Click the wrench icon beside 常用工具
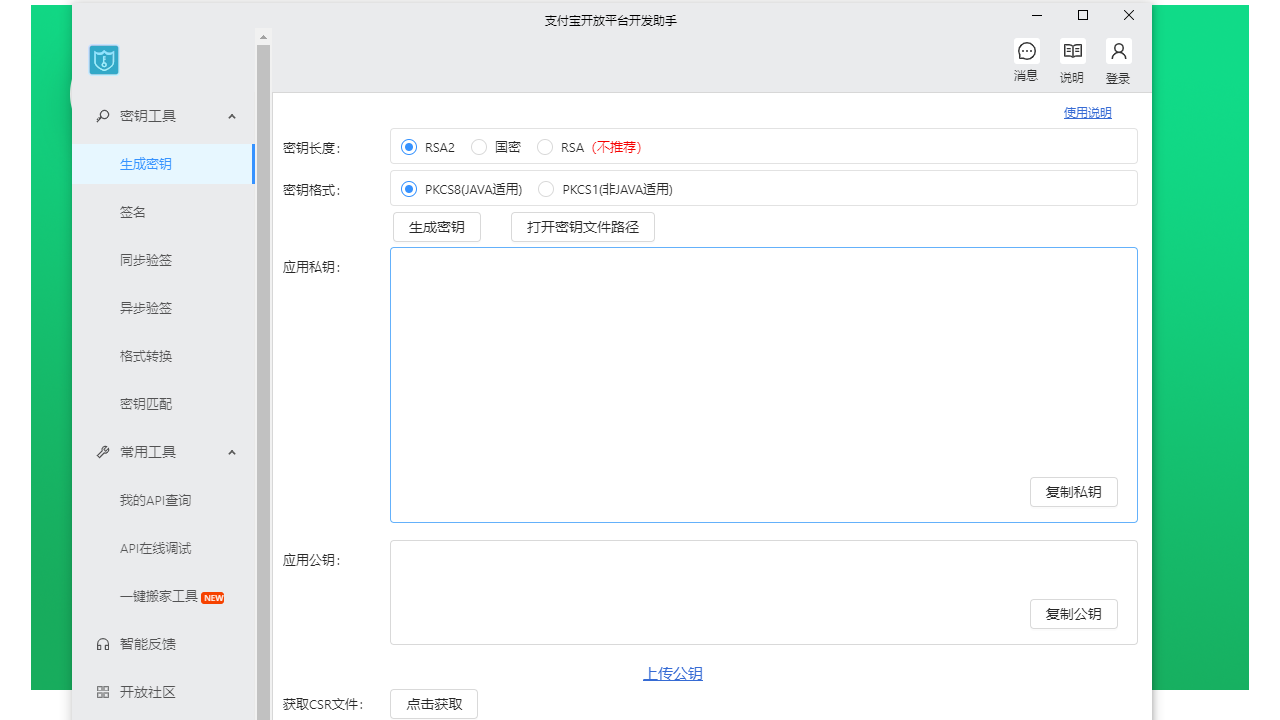The image size is (1280, 720). [102, 452]
